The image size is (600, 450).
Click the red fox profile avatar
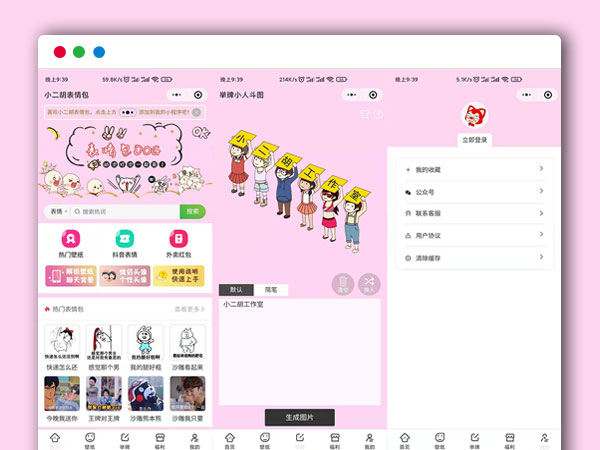click(474, 116)
